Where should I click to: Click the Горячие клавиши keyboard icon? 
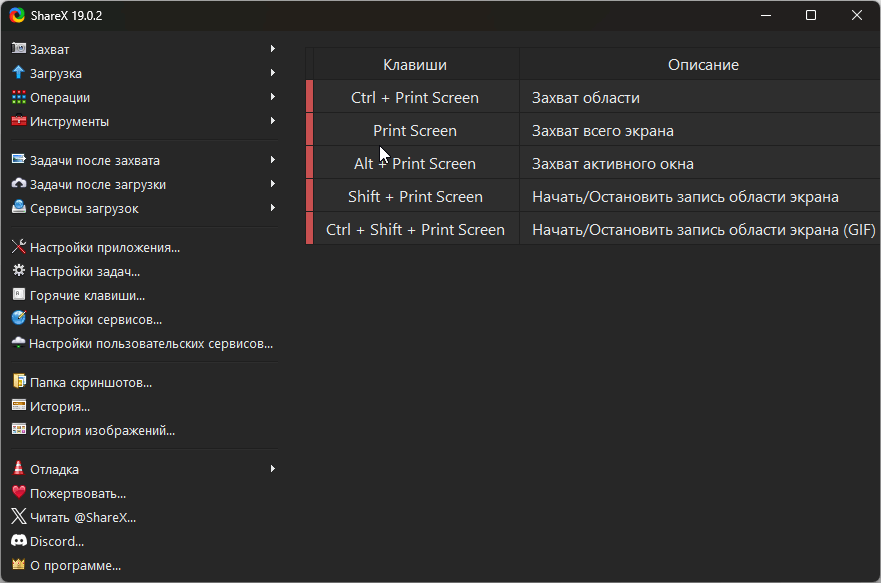18,295
